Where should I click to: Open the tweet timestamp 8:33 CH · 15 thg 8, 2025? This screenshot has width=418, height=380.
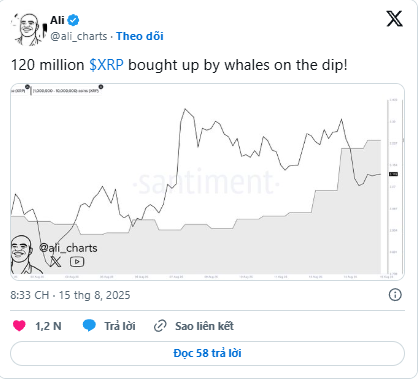click(70, 295)
